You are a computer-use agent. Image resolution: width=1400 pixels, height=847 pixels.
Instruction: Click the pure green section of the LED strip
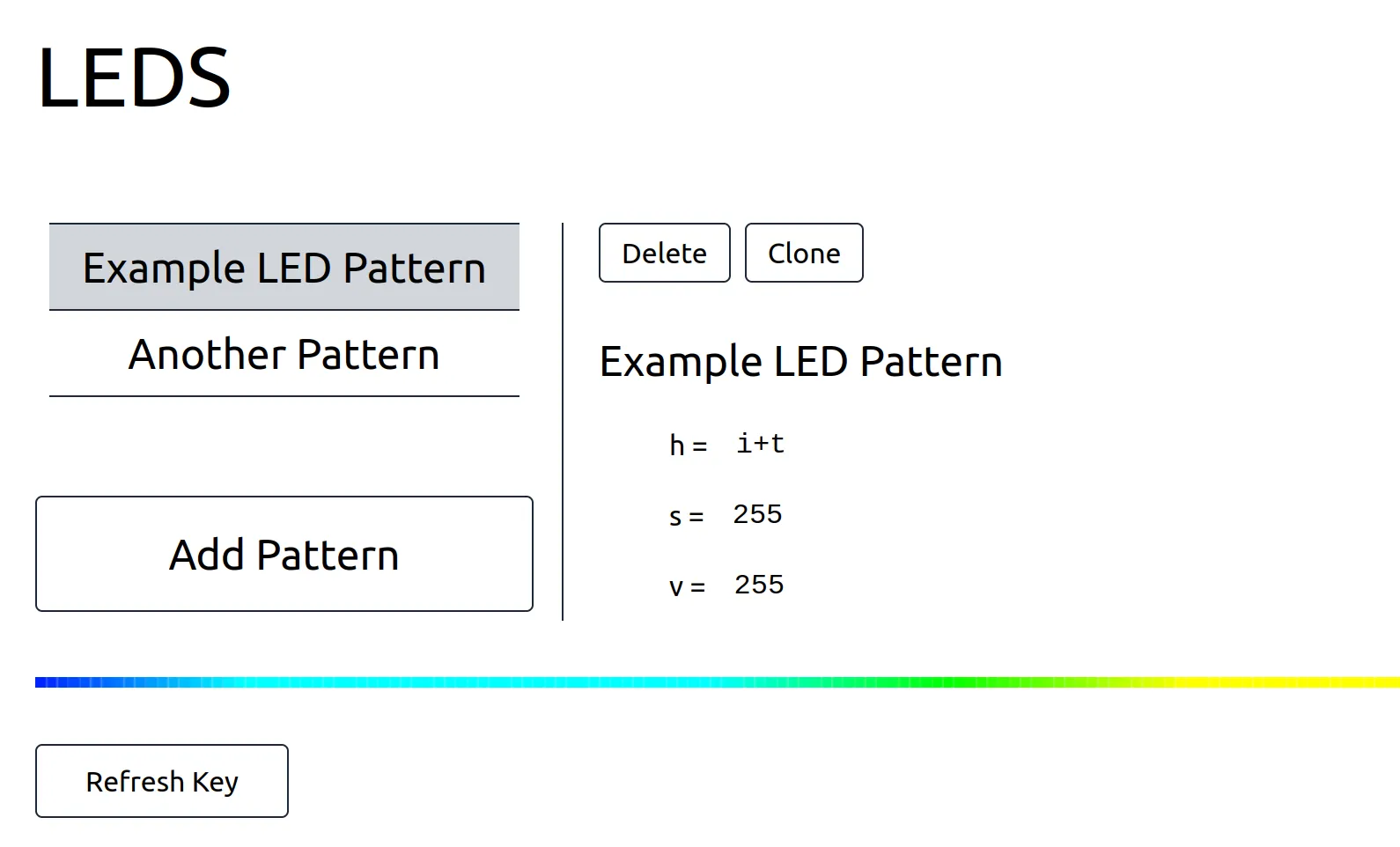(960, 682)
